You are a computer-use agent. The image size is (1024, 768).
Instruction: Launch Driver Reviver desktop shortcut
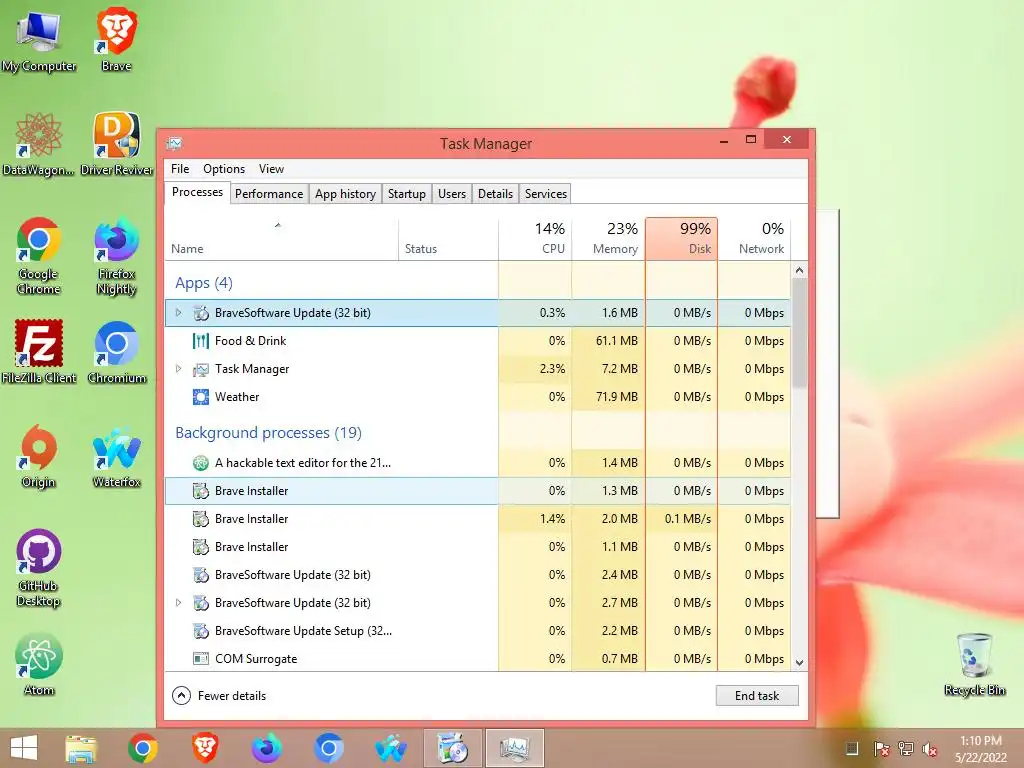(116, 144)
